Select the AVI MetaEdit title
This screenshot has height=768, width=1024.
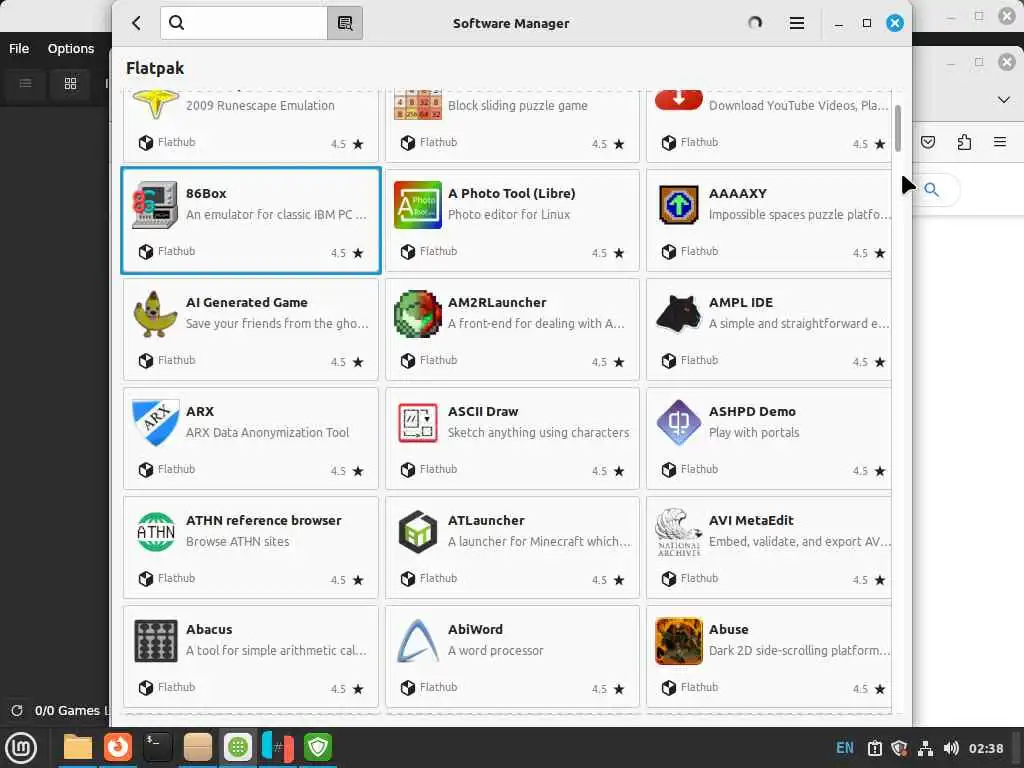(x=751, y=520)
